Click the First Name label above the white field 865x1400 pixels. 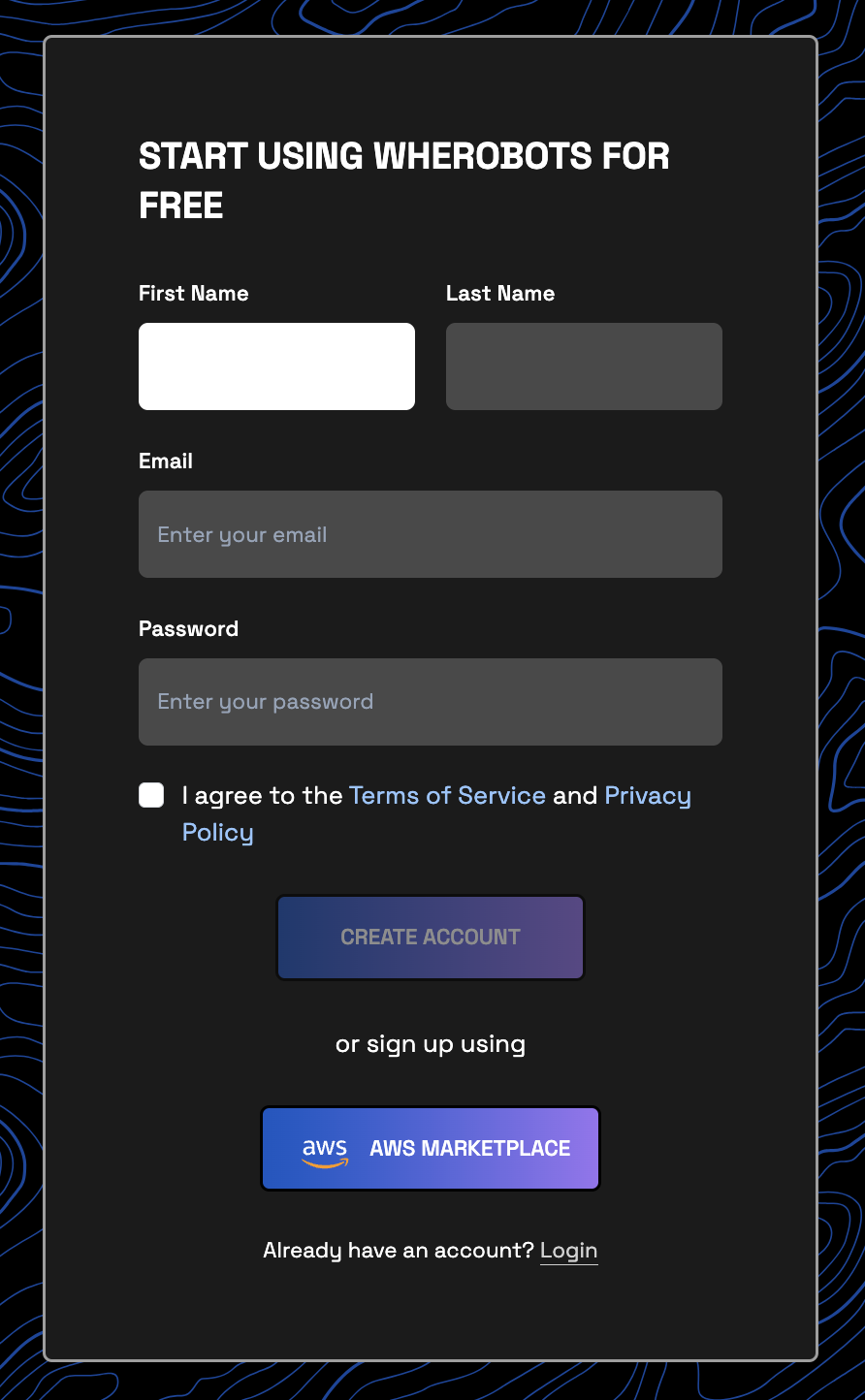coord(194,293)
